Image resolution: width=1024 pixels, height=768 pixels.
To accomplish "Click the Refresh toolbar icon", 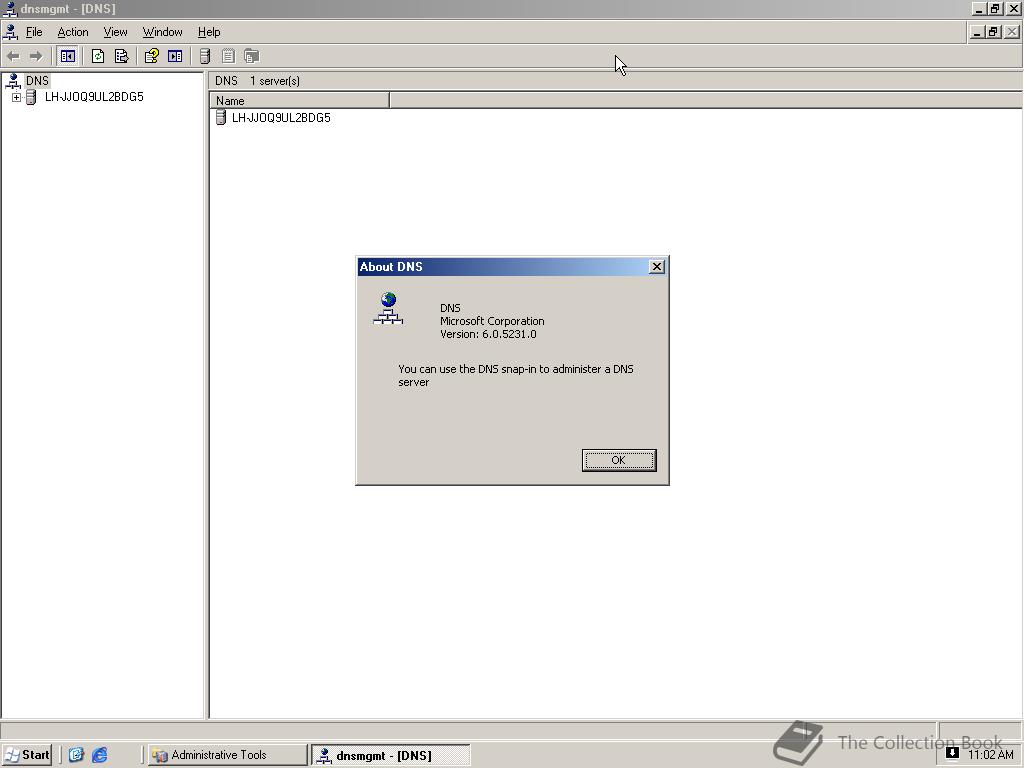I will pyautogui.click(x=98, y=56).
